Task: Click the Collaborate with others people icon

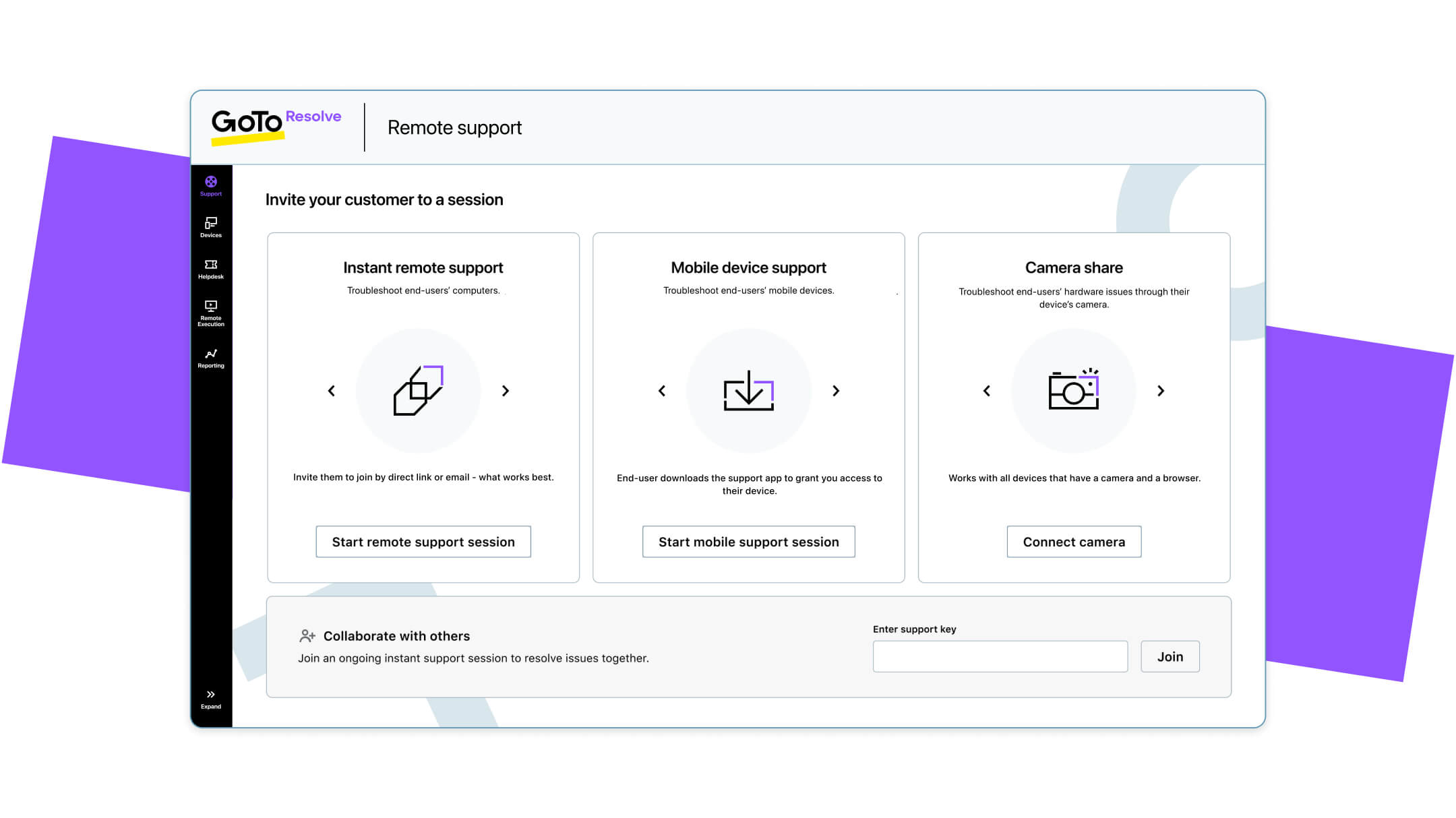Action: pos(308,634)
